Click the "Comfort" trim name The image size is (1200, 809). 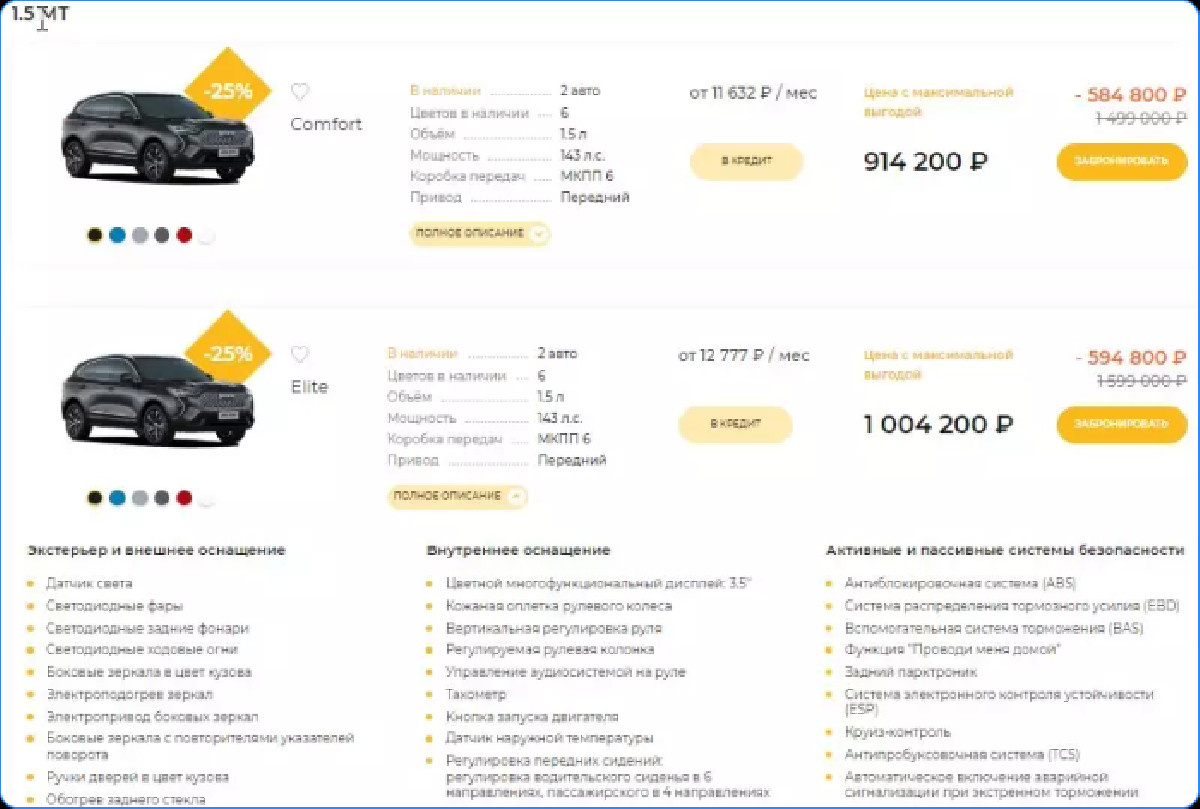click(x=326, y=124)
